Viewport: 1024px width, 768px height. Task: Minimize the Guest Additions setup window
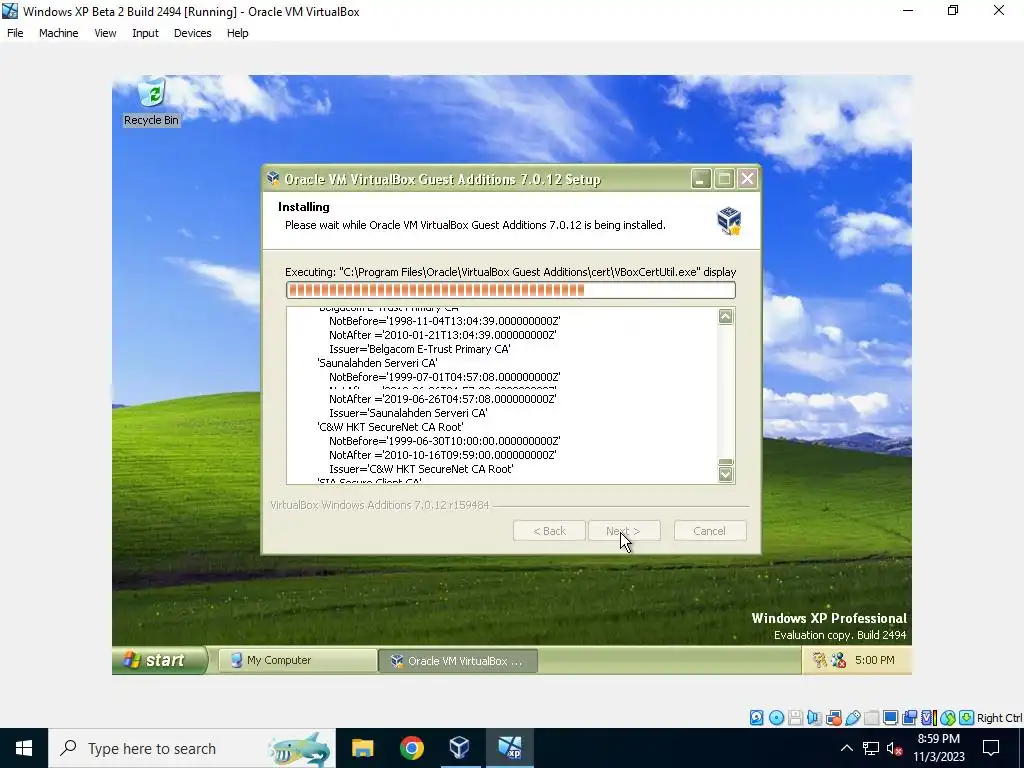click(x=701, y=178)
